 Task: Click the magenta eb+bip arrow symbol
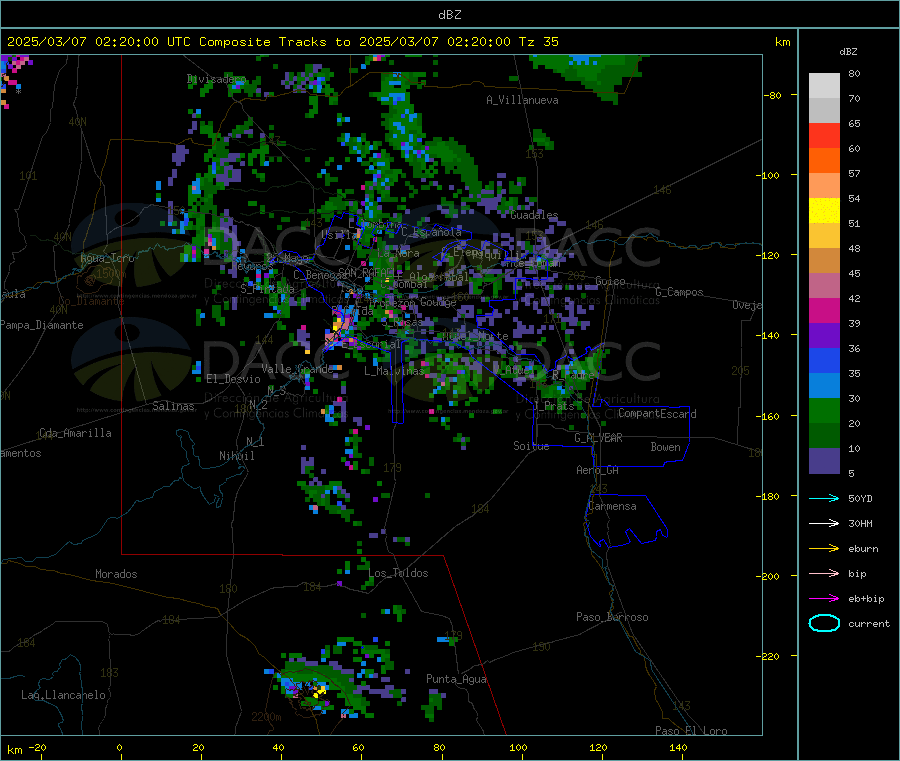[824, 599]
